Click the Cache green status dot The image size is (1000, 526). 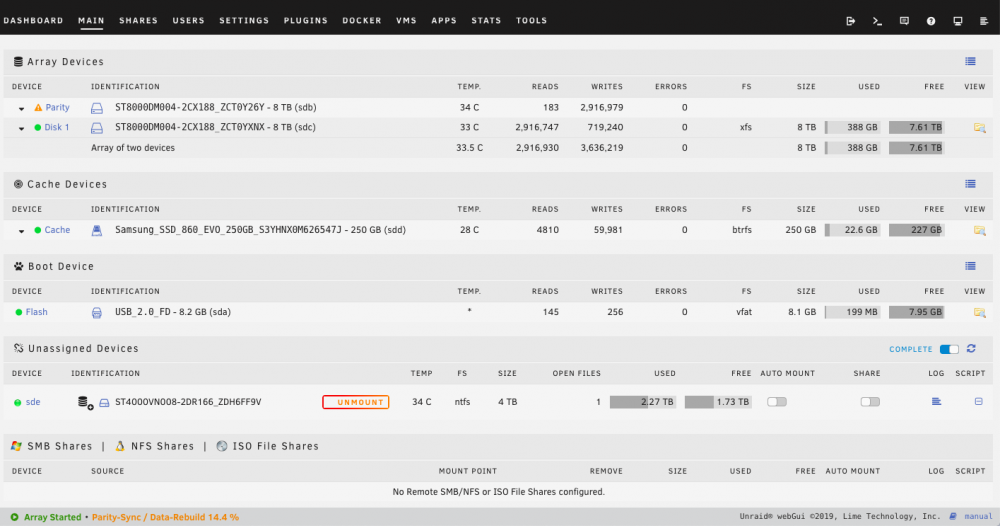click(x=38, y=230)
